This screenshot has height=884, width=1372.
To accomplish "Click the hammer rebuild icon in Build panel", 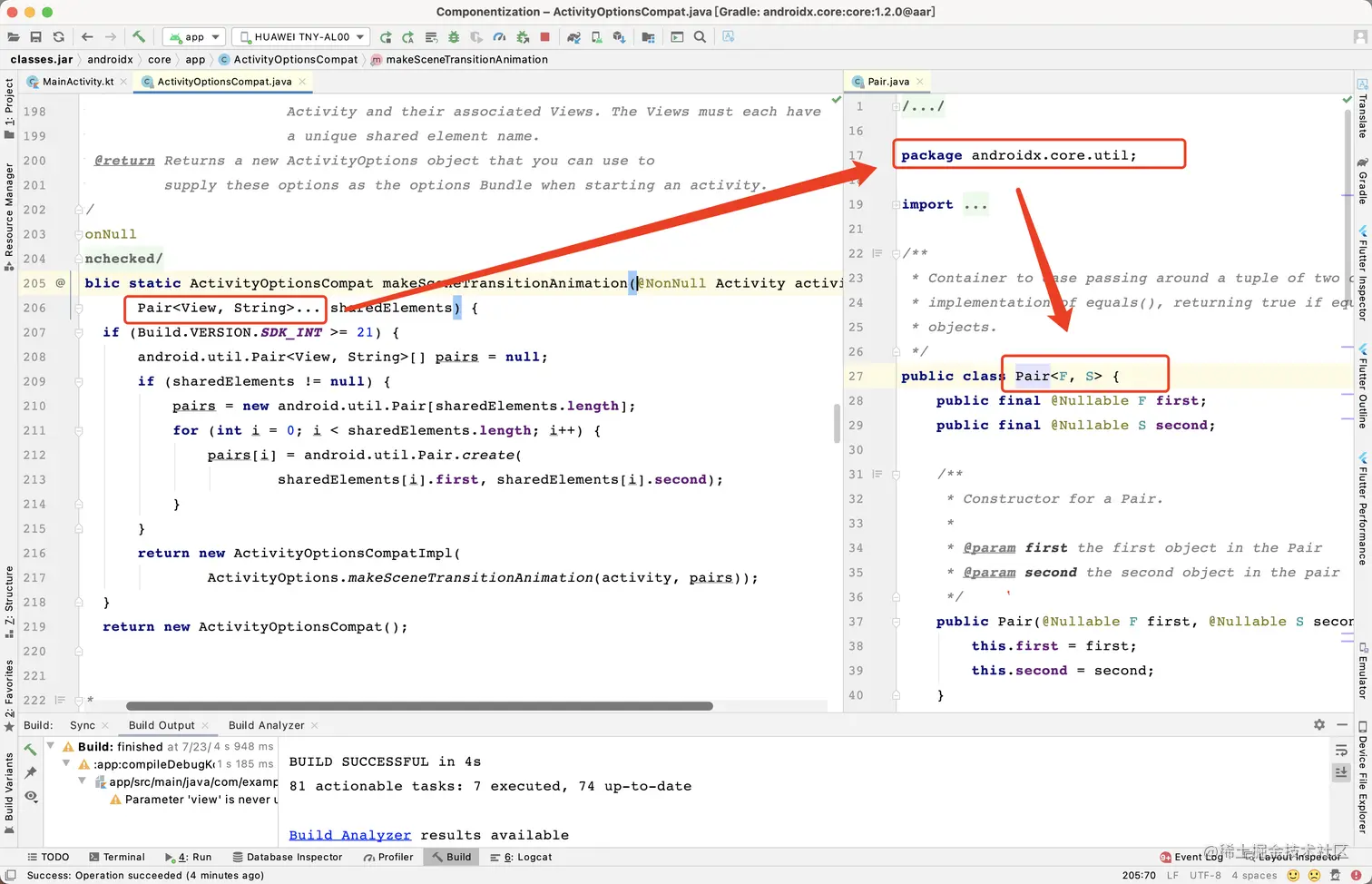I will tap(31, 750).
